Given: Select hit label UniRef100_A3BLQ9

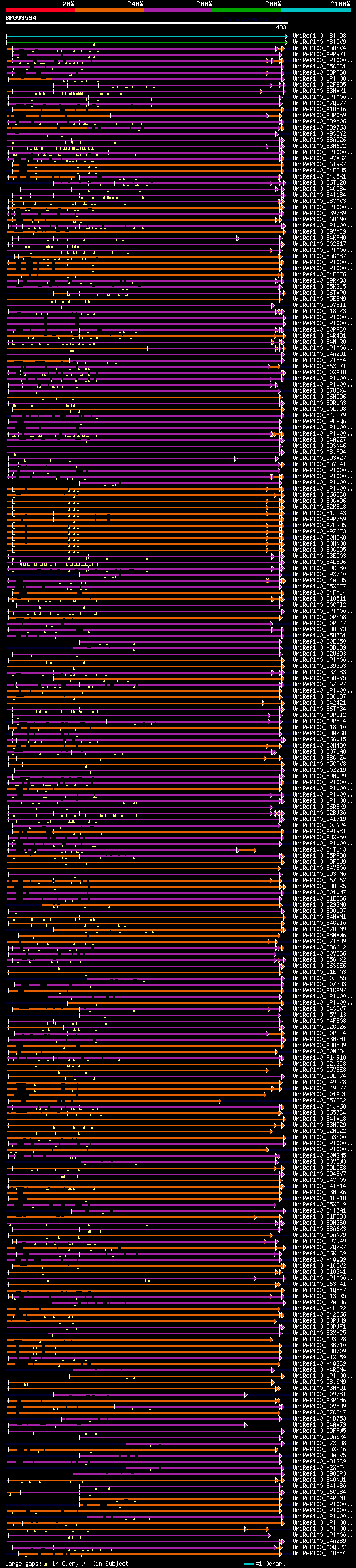Looking at the screenshot, I should point(319,647).
